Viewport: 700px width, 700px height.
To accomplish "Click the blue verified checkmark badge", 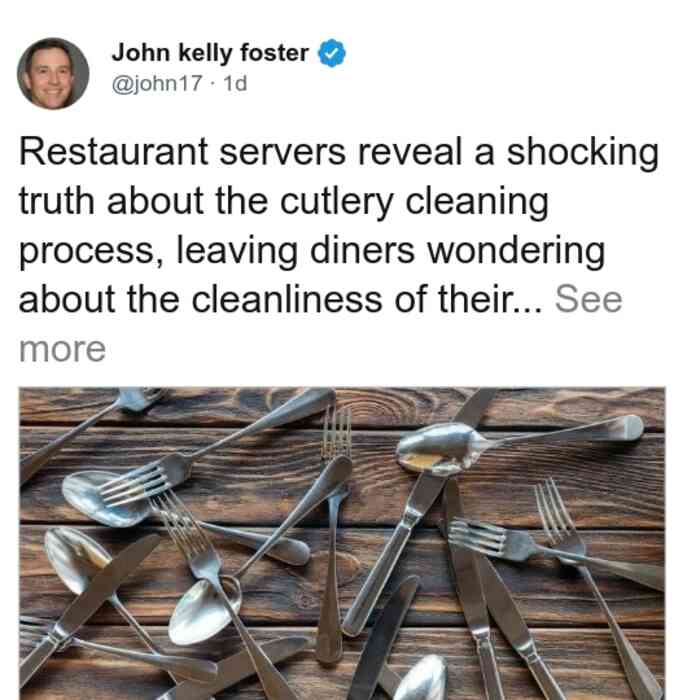I will [x=332, y=53].
